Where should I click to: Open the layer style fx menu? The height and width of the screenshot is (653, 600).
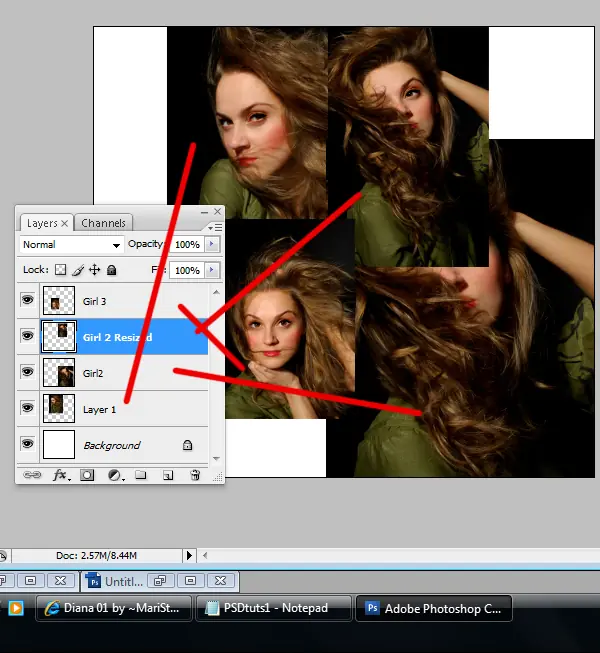click(x=60, y=476)
